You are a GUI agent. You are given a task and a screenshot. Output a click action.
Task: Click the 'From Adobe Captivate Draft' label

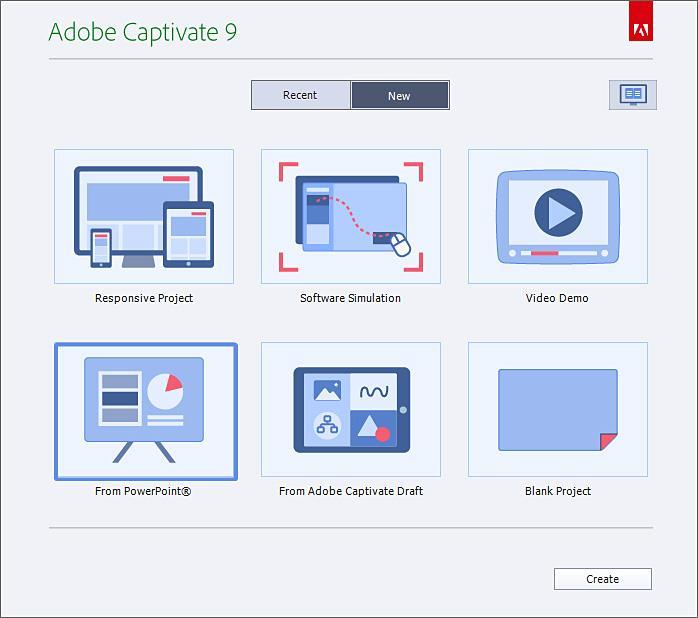click(x=351, y=491)
